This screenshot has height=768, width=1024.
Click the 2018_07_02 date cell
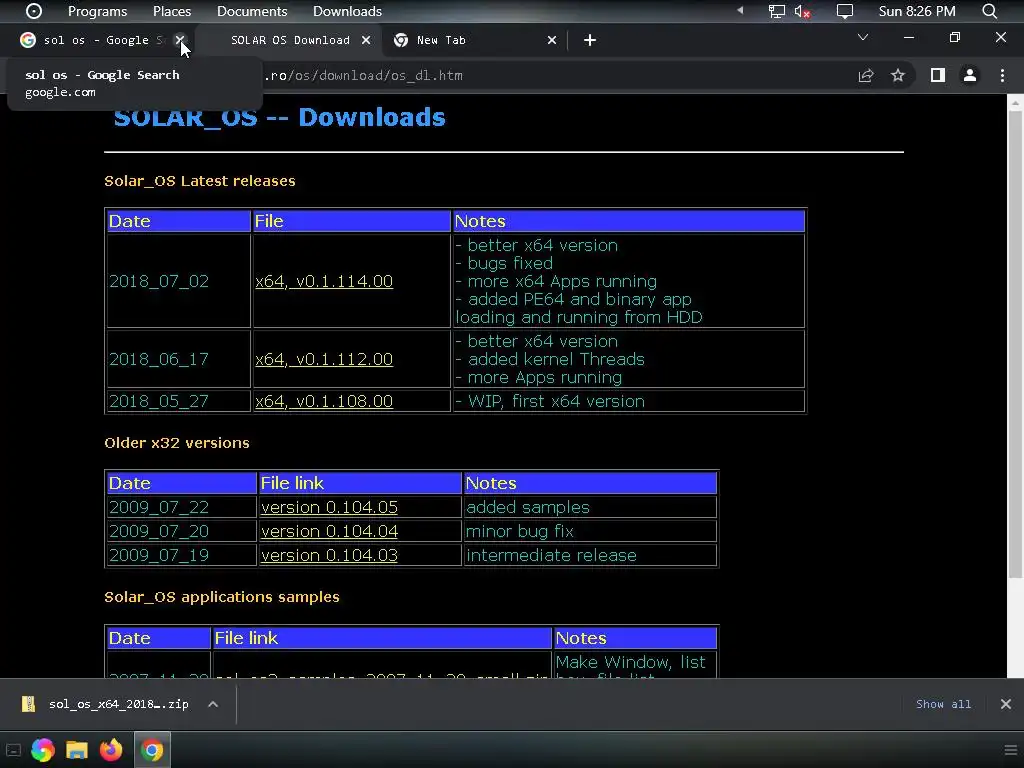pyautogui.click(x=178, y=281)
